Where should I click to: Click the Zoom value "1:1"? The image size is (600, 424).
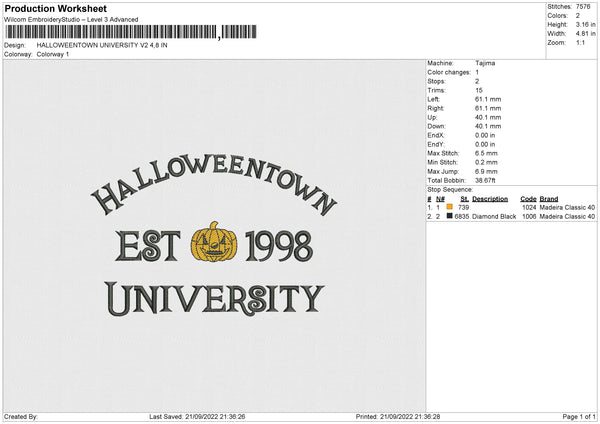[x=580, y=42]
